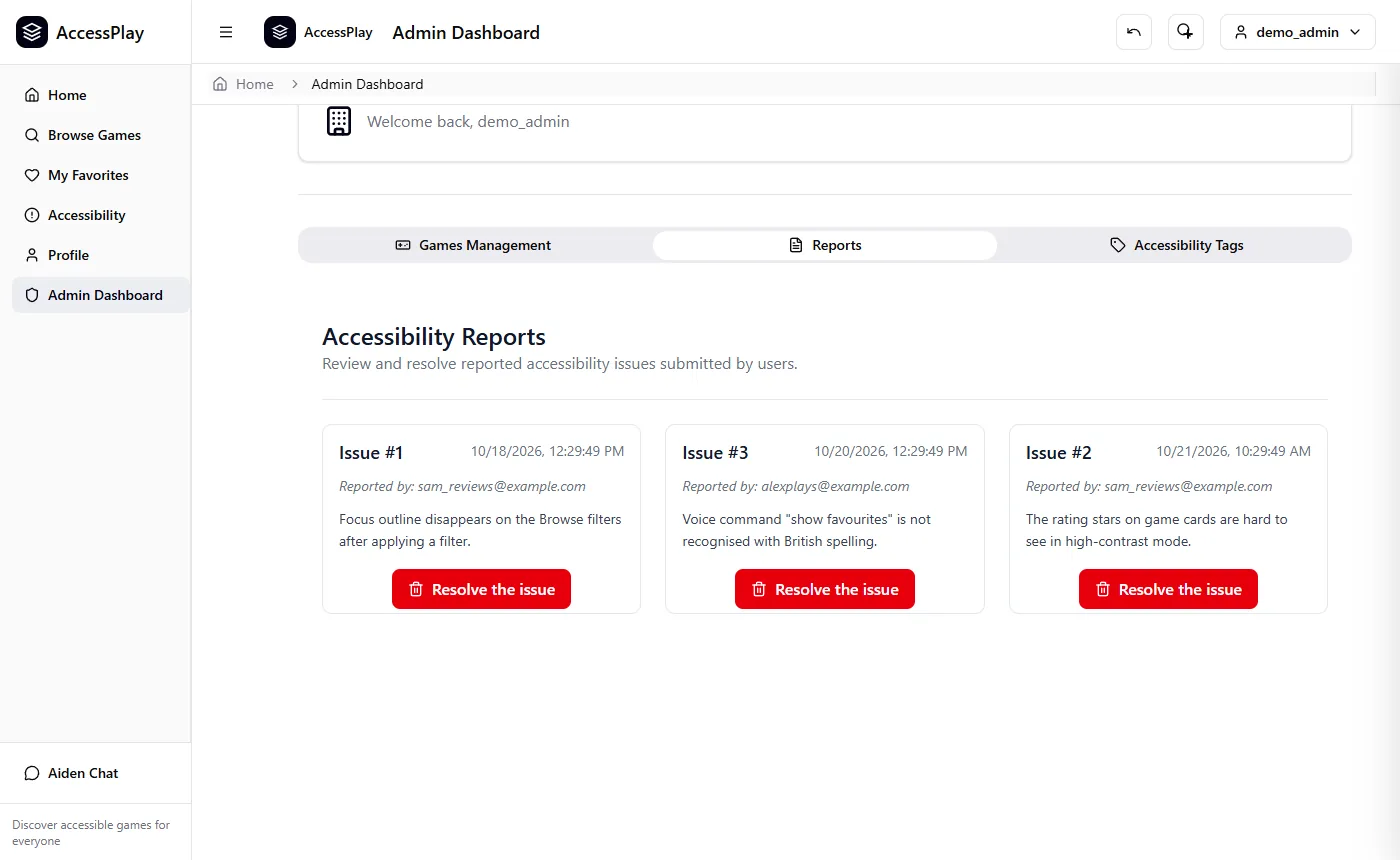Click trash icon on Issue #3 resolve button

point(759,589)
